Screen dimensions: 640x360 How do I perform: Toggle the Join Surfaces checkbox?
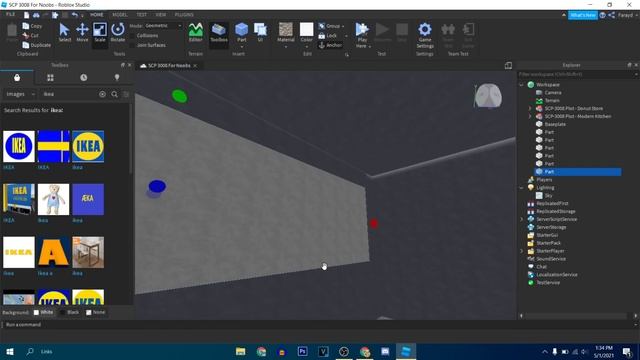(132, 45)
